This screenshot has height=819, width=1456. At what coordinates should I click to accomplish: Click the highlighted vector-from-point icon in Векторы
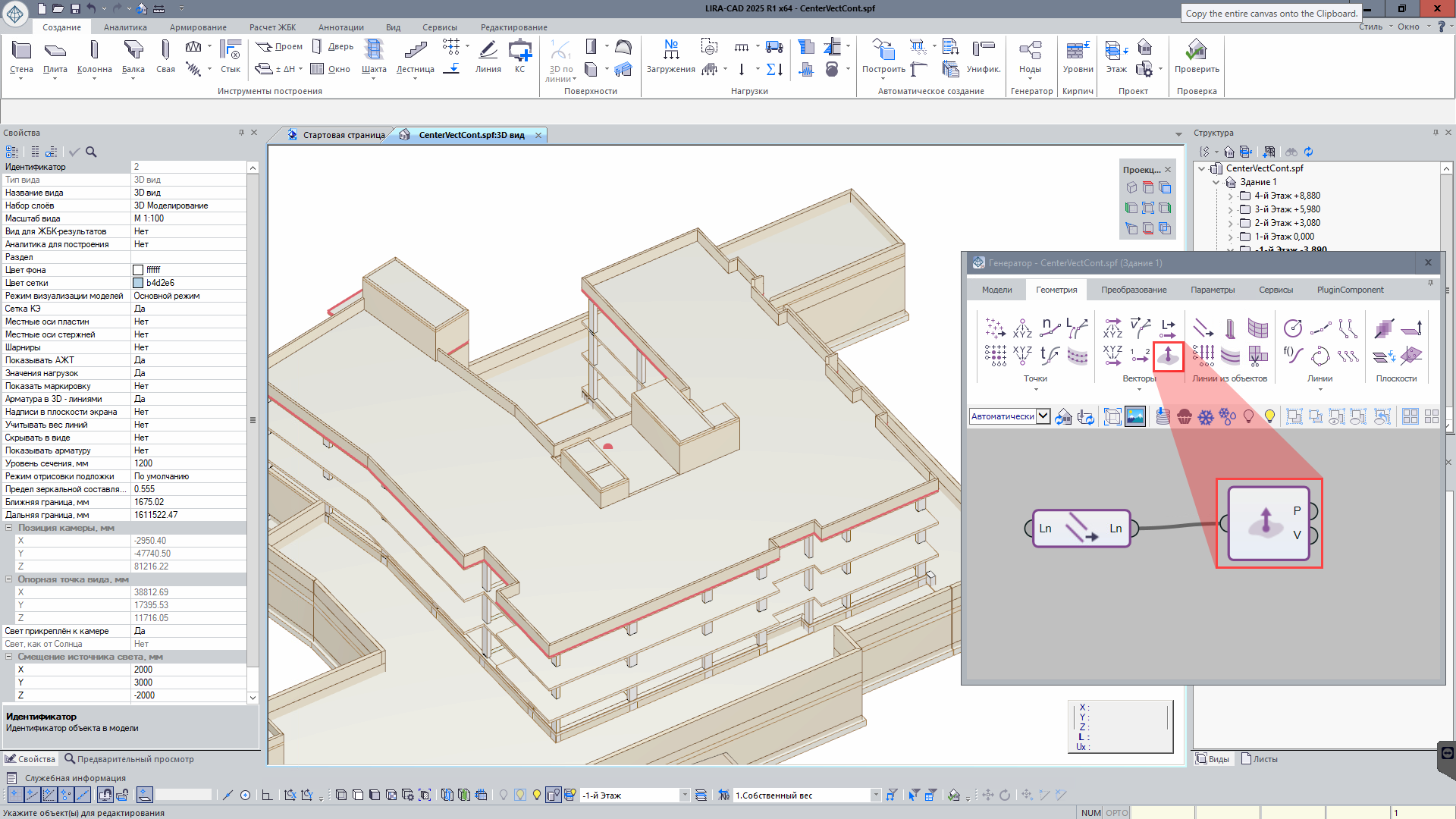coord(1168,355)
